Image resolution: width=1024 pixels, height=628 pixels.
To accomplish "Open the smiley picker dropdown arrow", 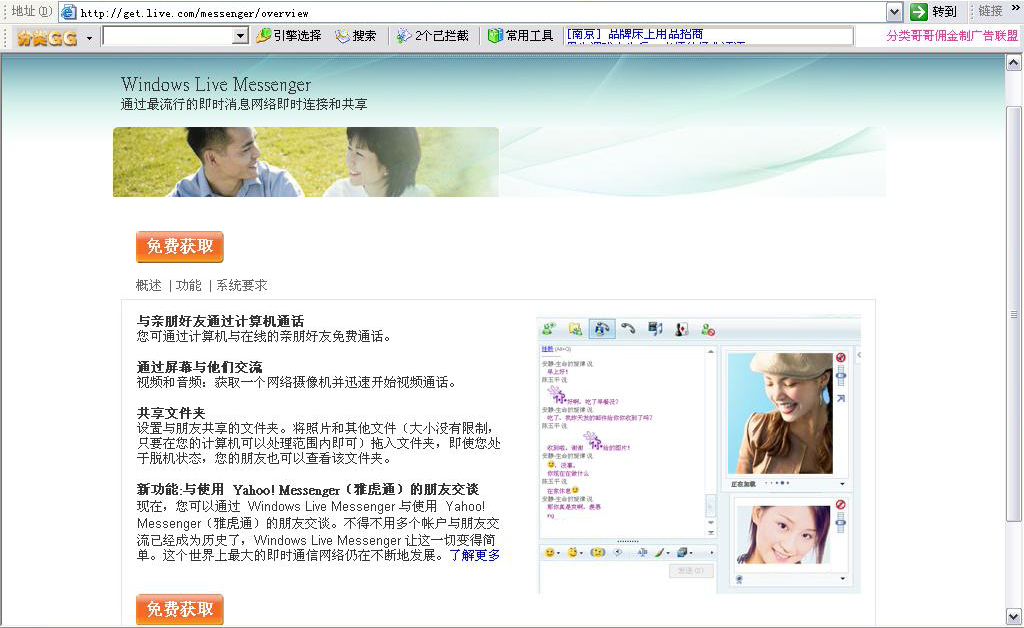I will pos(558,554).
